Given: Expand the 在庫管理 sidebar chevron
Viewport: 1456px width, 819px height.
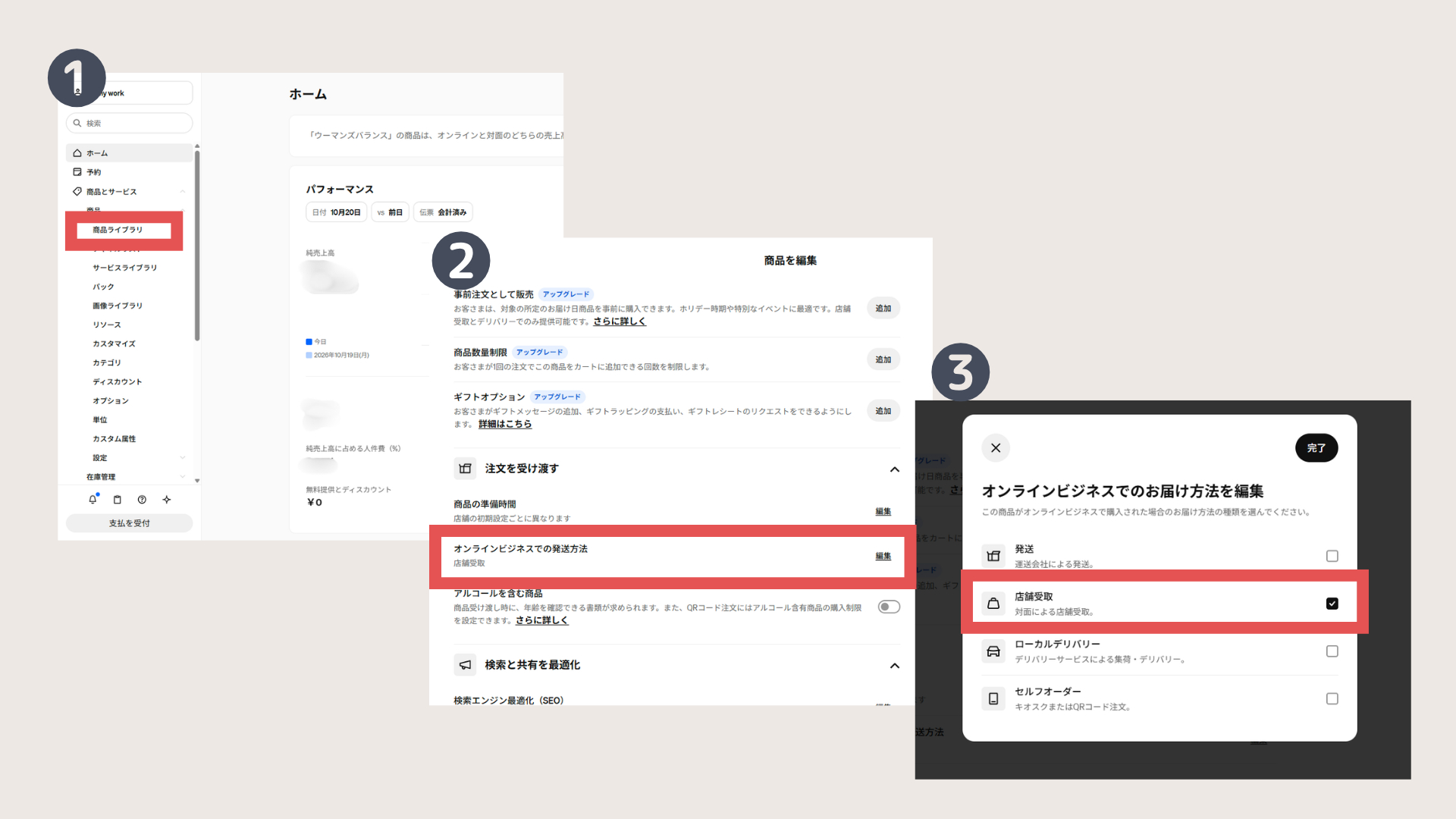Looking at the screenshot, I should coord(183,477).
